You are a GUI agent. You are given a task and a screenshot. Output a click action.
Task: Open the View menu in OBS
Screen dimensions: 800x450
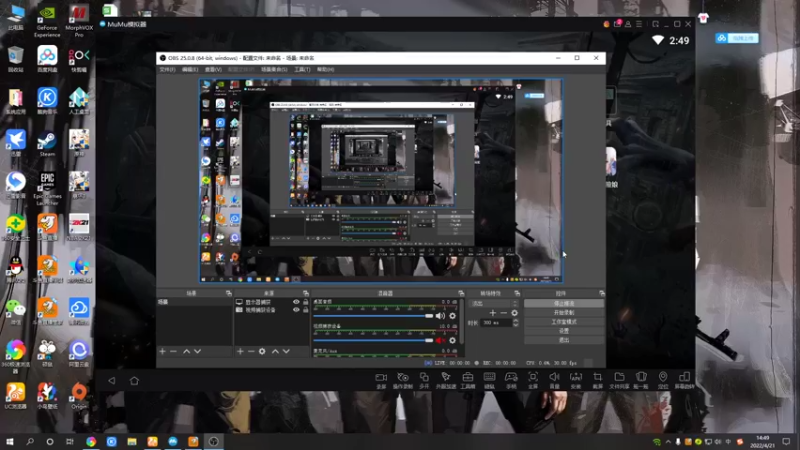coord(213,69)
